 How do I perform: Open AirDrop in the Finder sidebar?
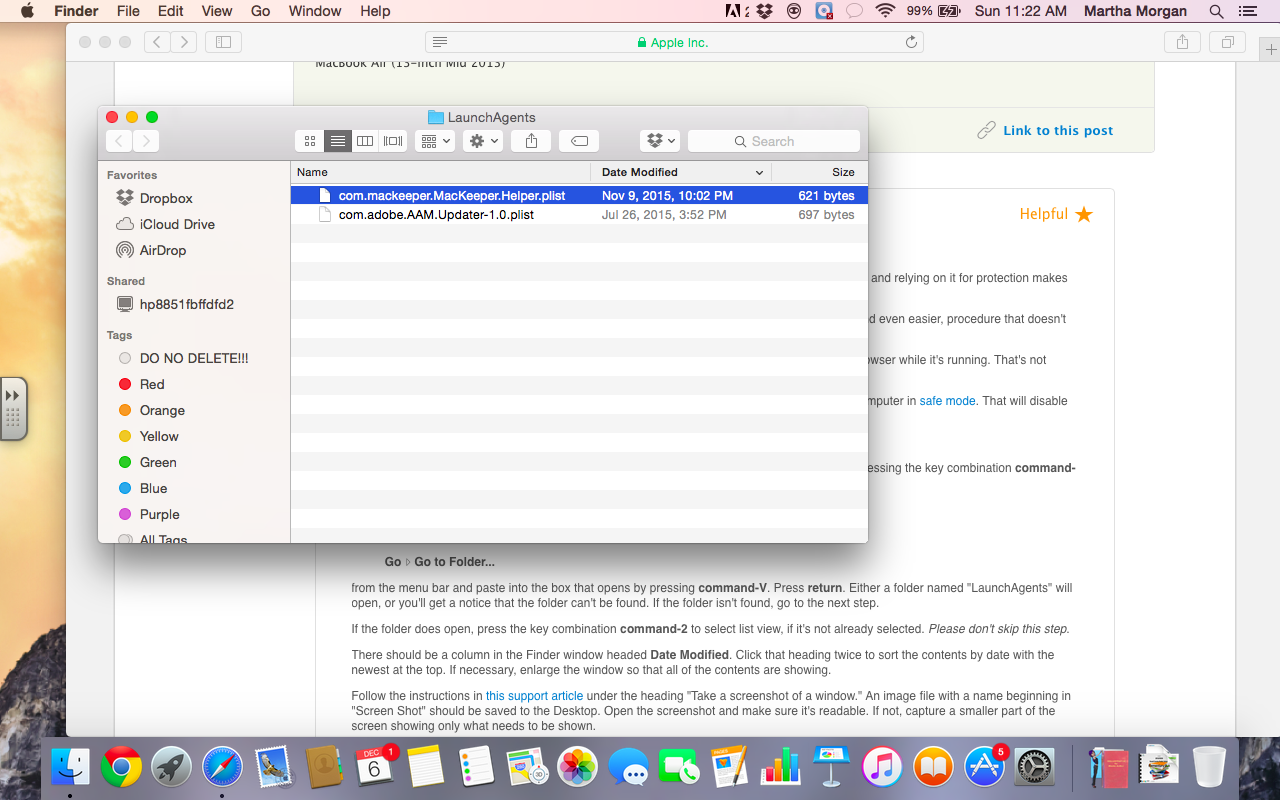pyautogui.click(x=162, y=250)
